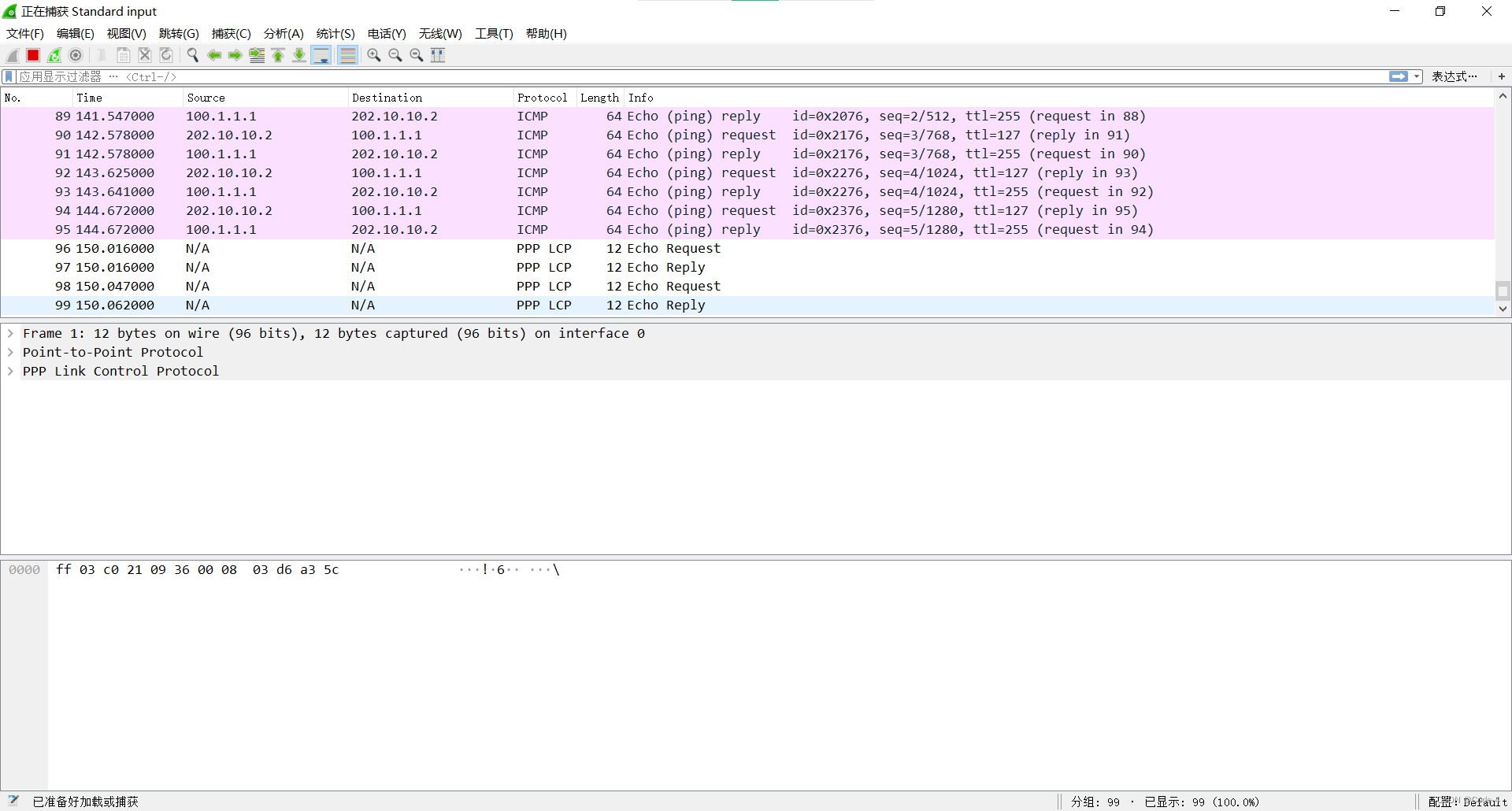Viewport: 1512px width, 811px height.
Task: Click the close capture file icon
Action: [145, 55]
